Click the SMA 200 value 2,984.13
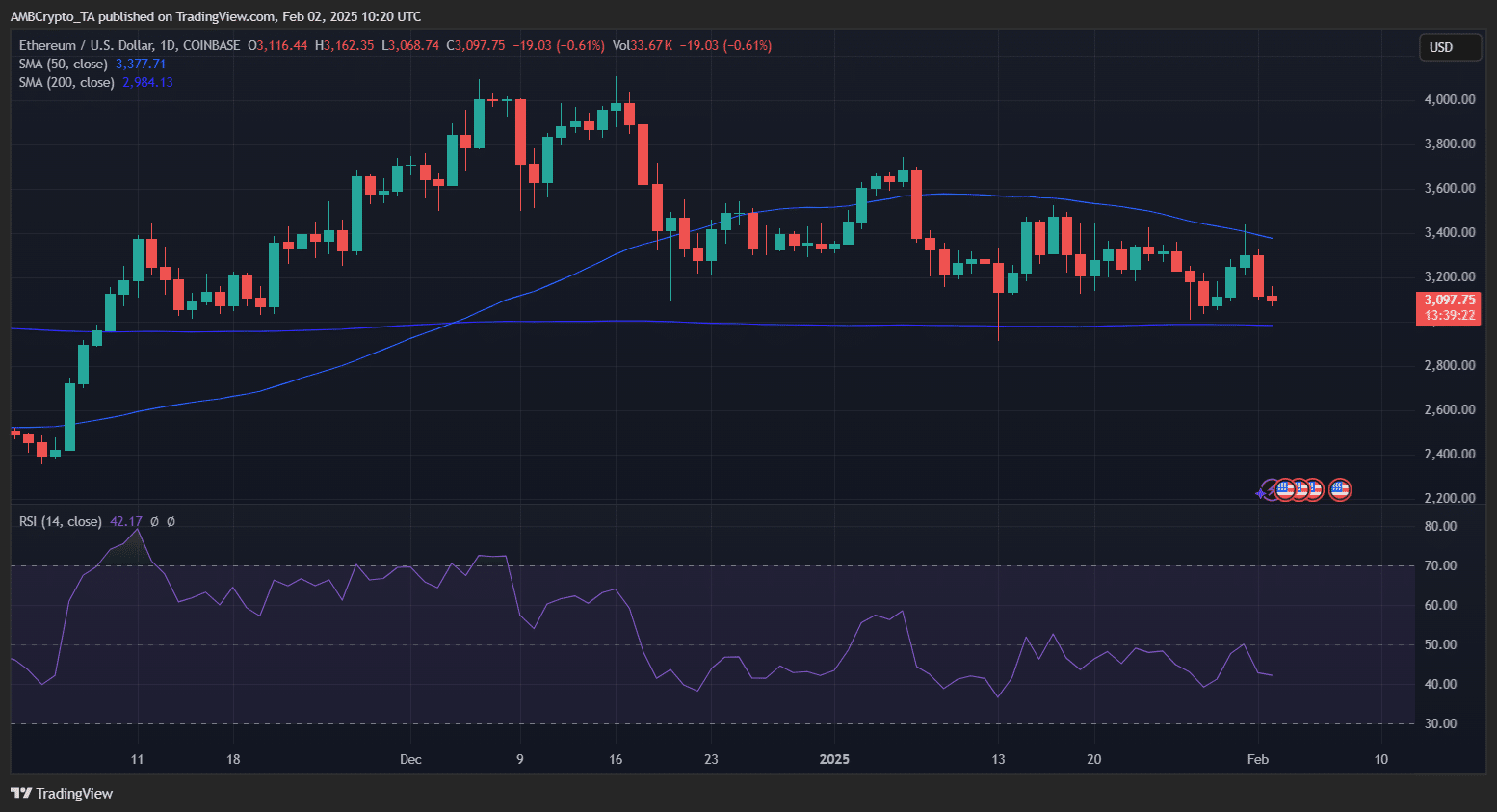 (147, 82)
